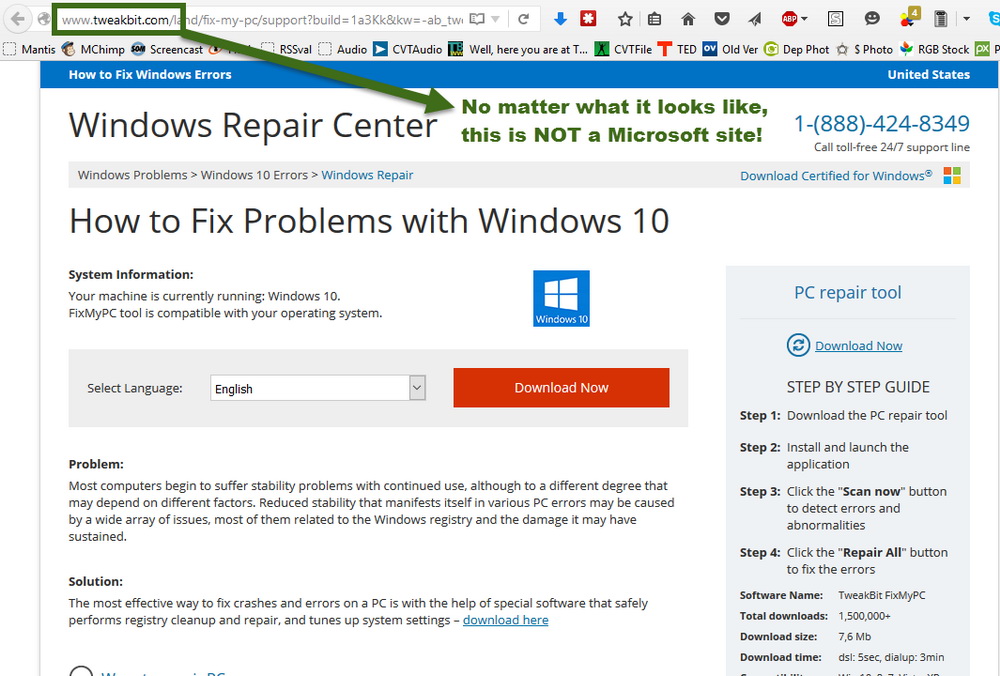Go back with the browser back arrow

[17, 19]
